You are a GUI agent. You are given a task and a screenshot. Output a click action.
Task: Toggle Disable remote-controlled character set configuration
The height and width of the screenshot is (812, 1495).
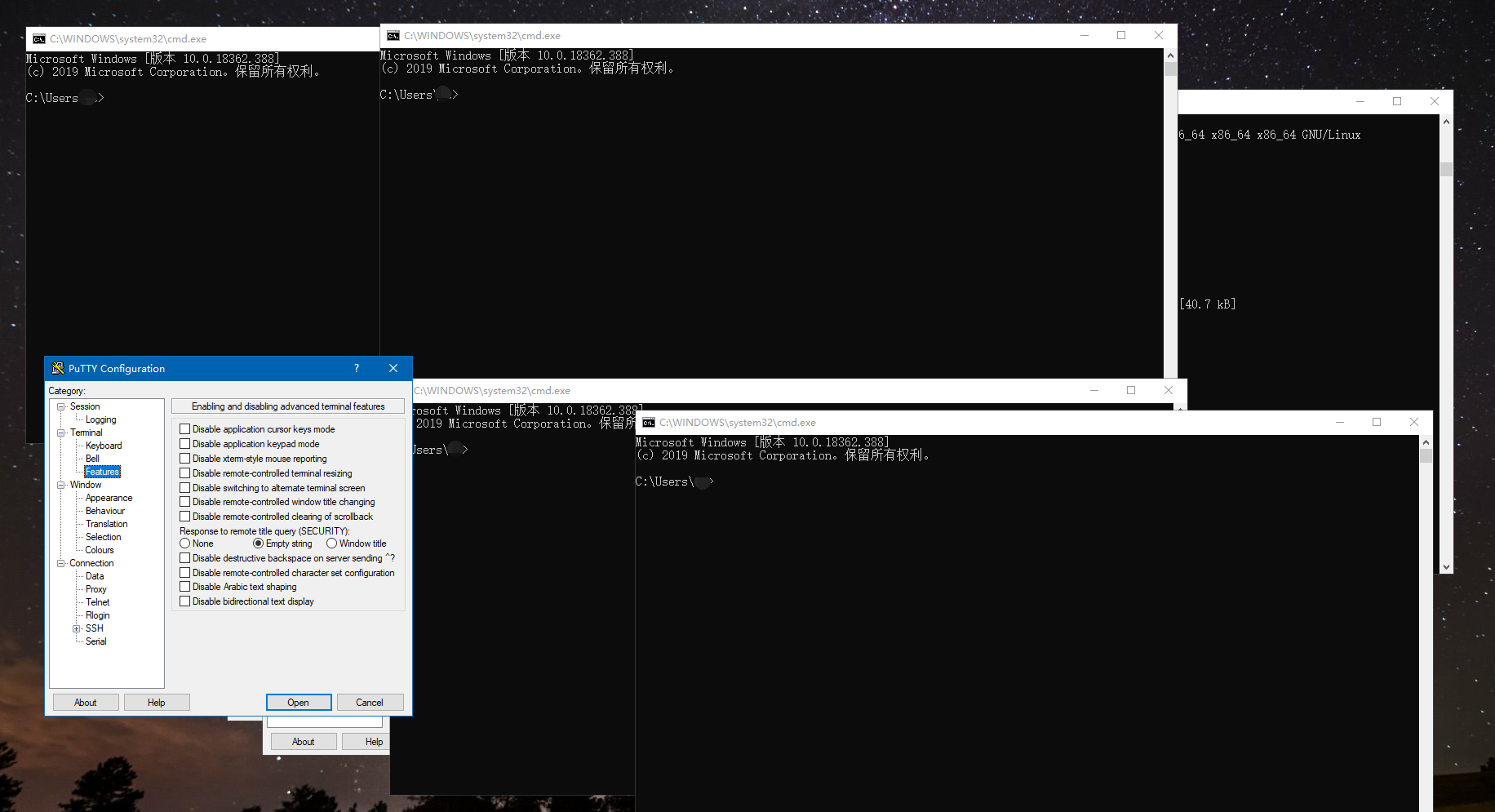click(185, 573)
